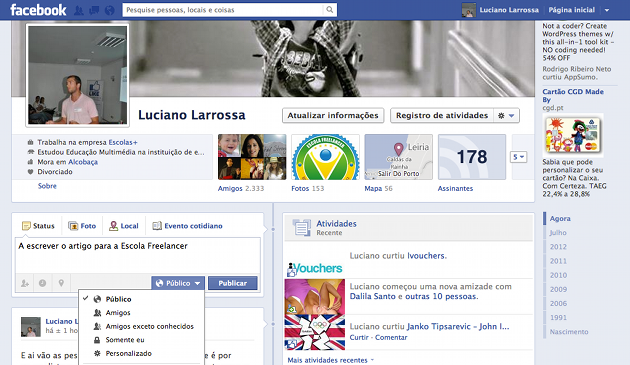Viewport: 630px width, 365px height.
Task: Open account dropdown arrow in top bar
Action: click(x=607, y=10)
